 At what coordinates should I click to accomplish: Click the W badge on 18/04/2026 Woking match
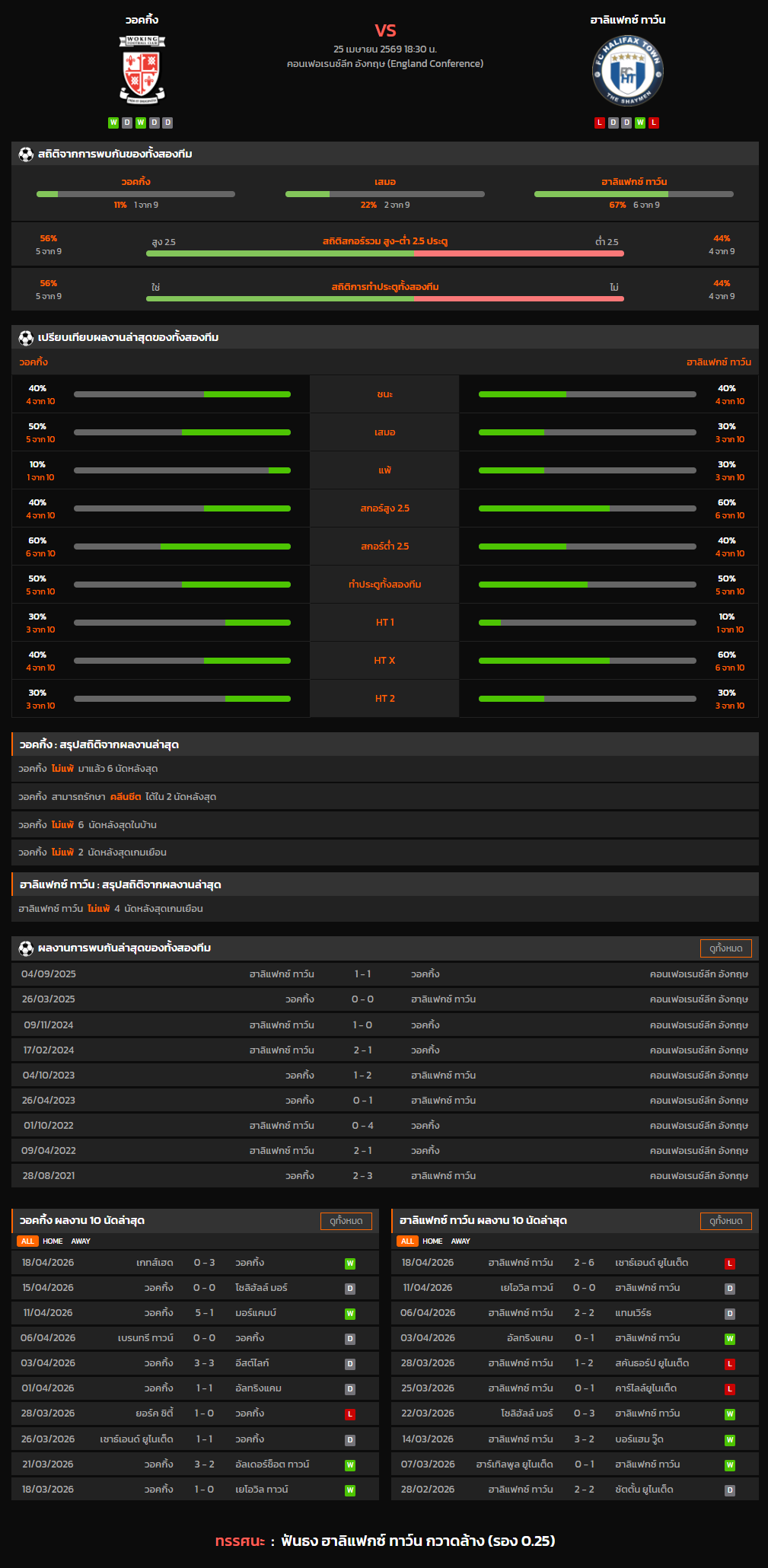[350, 1264]
